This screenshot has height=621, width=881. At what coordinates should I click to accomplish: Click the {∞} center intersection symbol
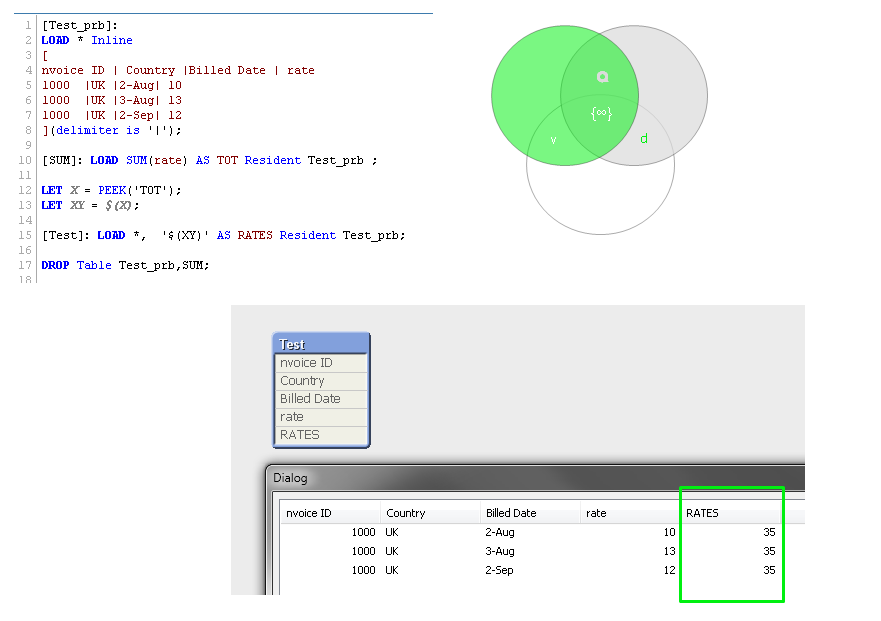(x=600, y=114)
